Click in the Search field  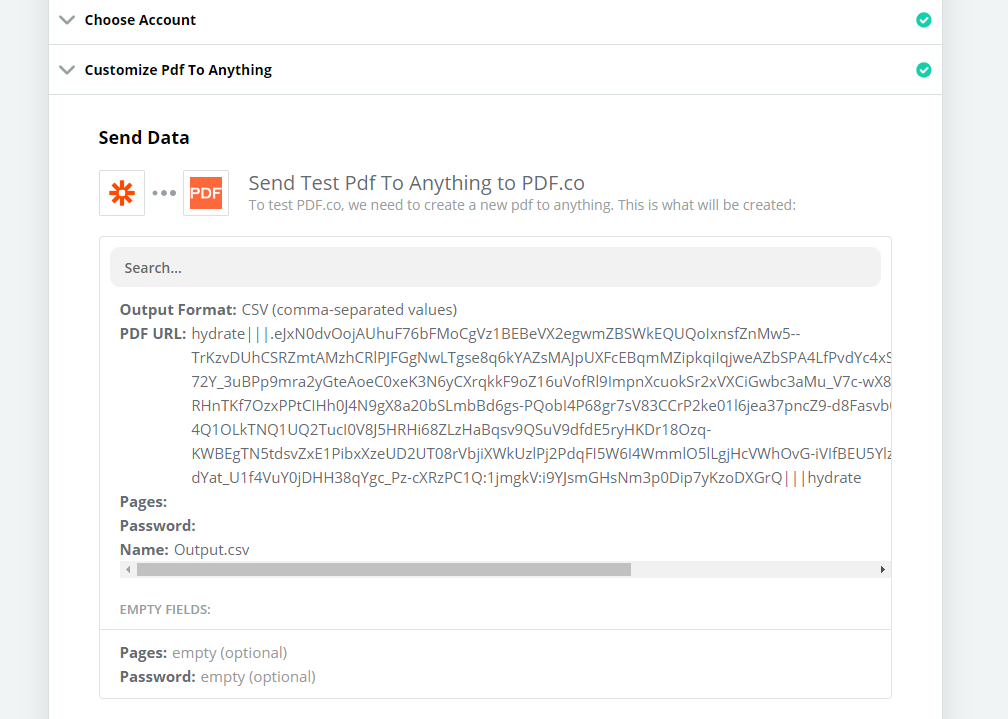point(495,267)
